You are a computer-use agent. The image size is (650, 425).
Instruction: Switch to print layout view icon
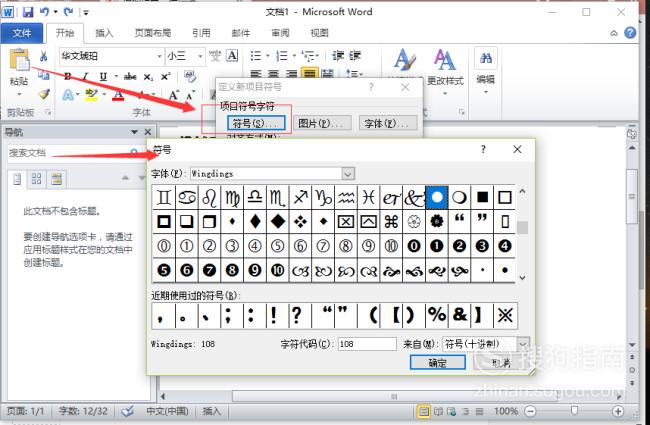pyautogui.click(x=424, y=411)
